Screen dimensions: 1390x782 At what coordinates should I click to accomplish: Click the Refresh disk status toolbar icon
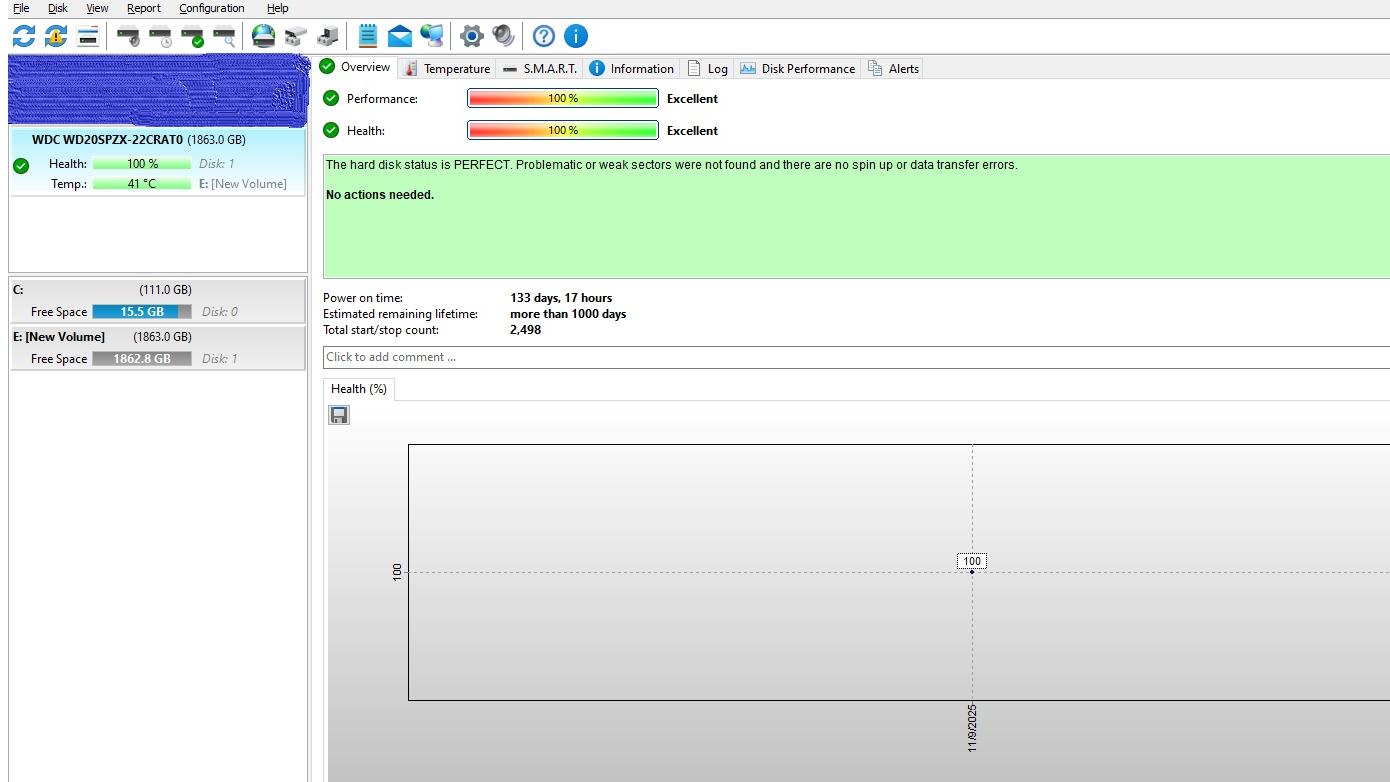click(23, 36)
